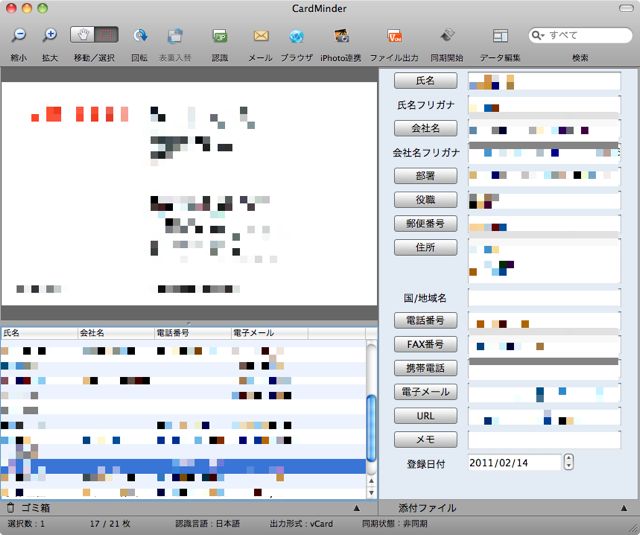Open the データ編集 data edit icon

pos(500,36)
